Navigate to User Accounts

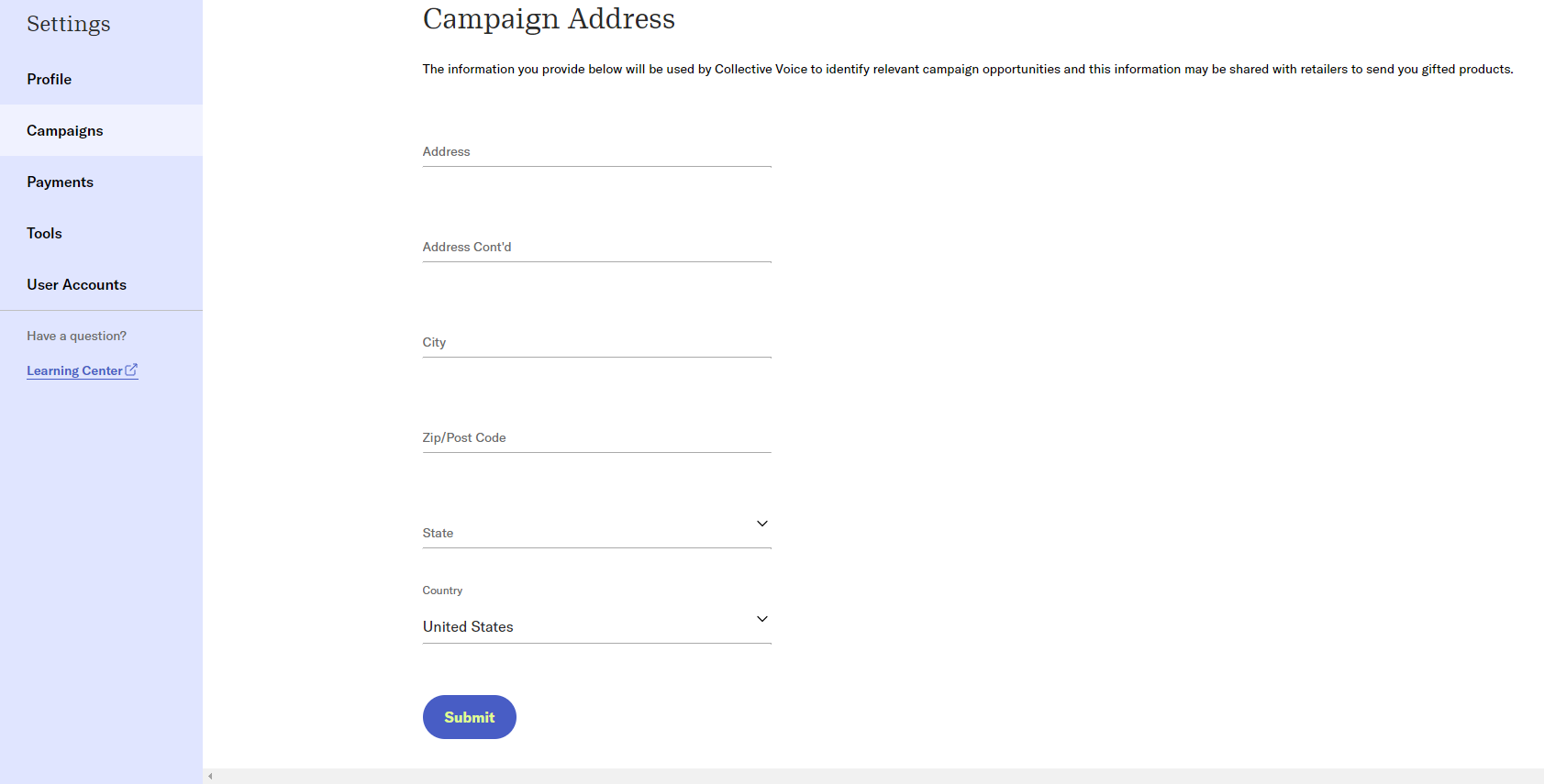pyautogui.click(x=101, y=284)
